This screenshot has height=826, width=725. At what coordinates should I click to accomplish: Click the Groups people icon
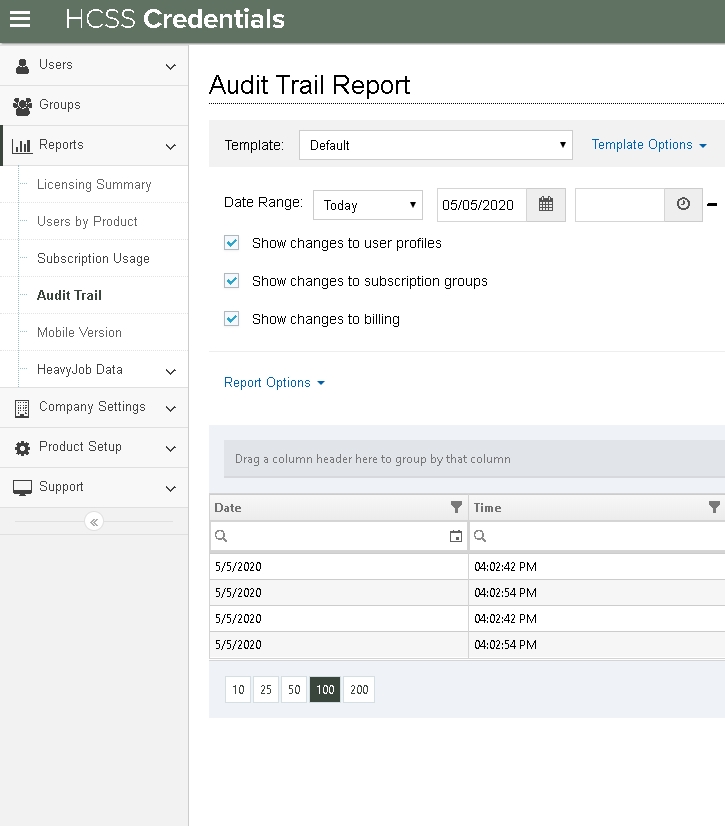click(22, 106)
